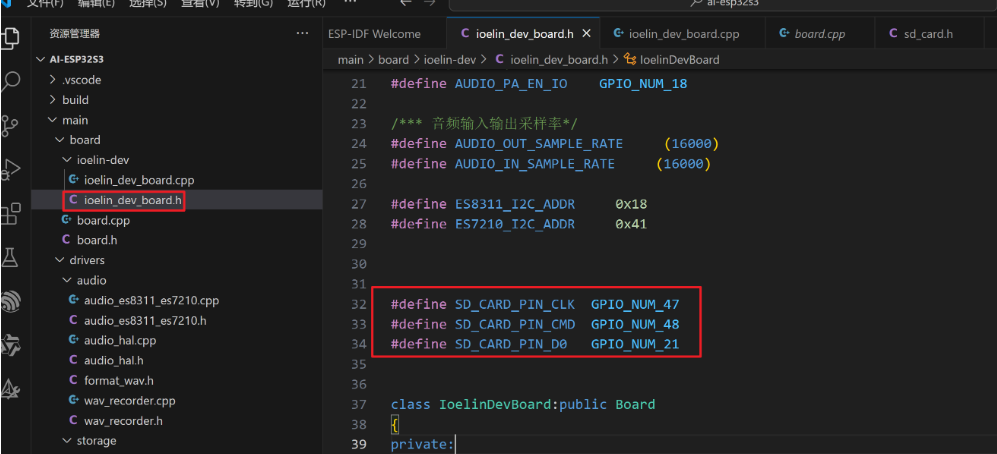
Task: Click the ioelin-dev breadcrumb segment
Action: pos(450,60)
